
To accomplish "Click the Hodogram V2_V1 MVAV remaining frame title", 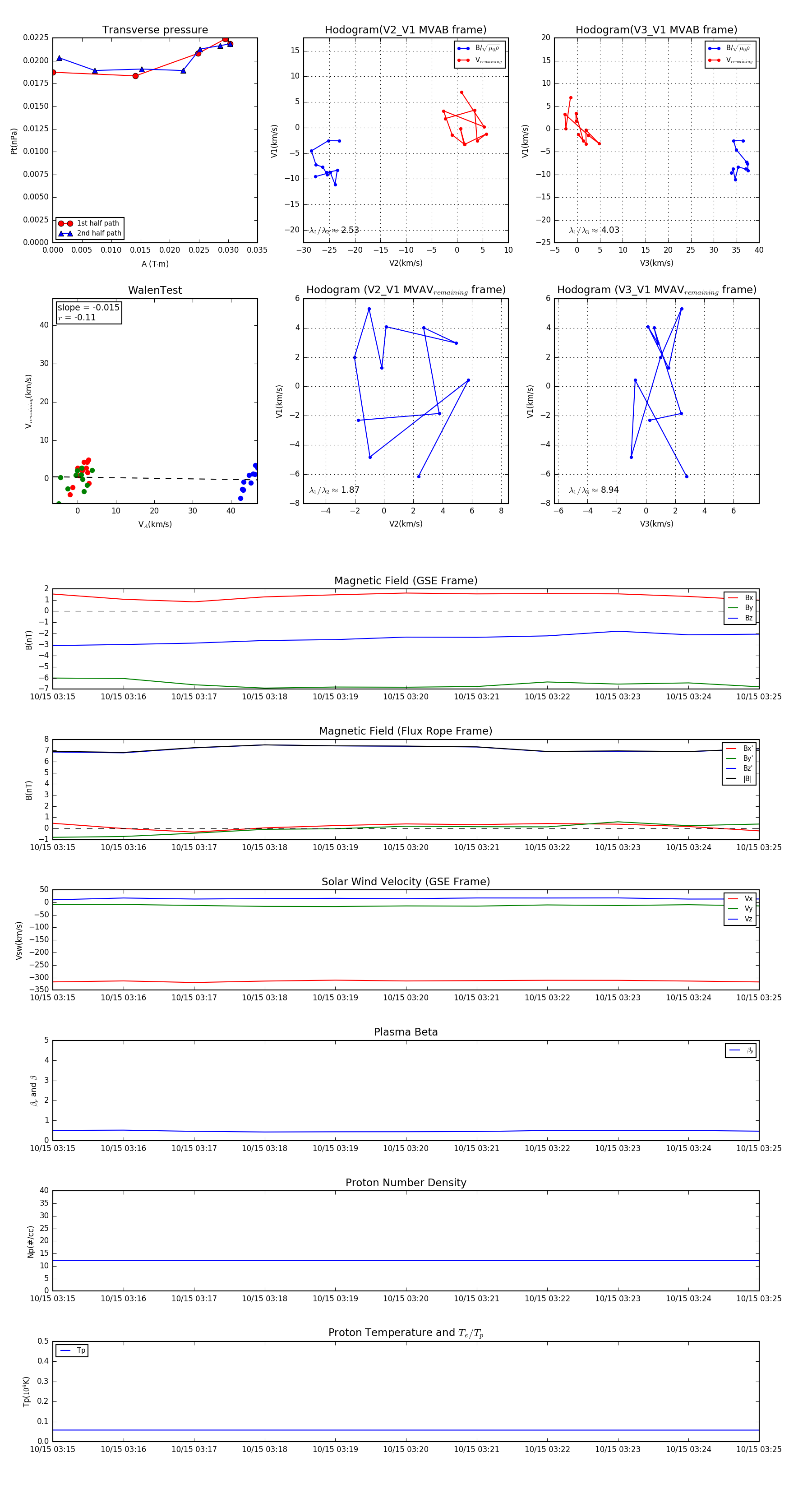I will pos(406,290).
